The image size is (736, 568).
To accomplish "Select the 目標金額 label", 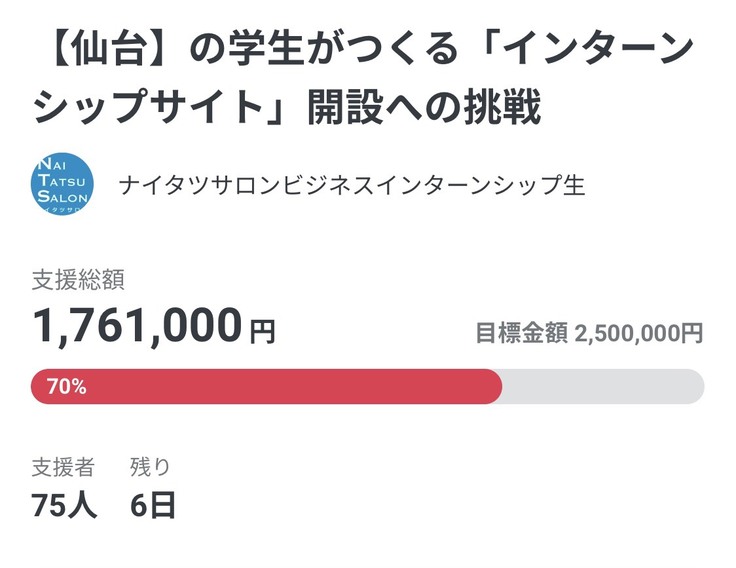I will (520, 334).
